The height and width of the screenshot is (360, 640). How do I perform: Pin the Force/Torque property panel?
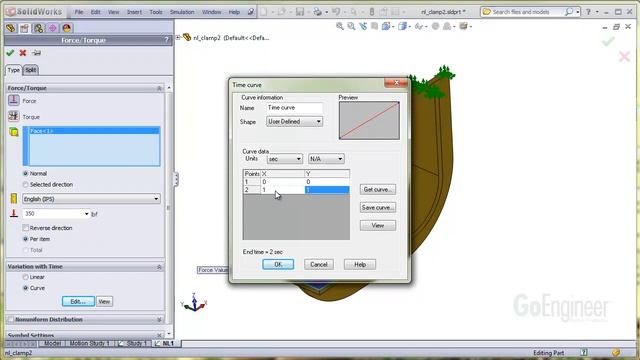36,53
